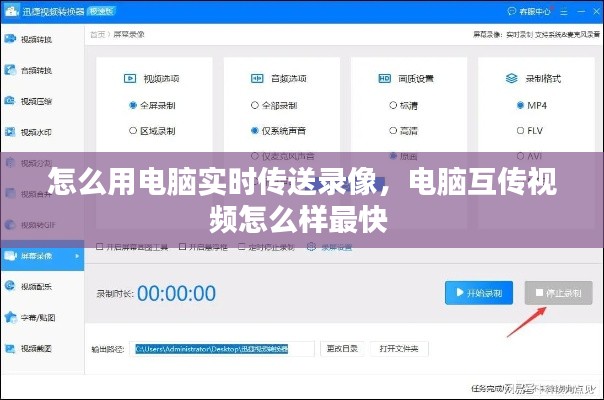Image resolution: width=604 pixels, height=400 pixels.
Task: Click the output path input field
Action: 222,349
